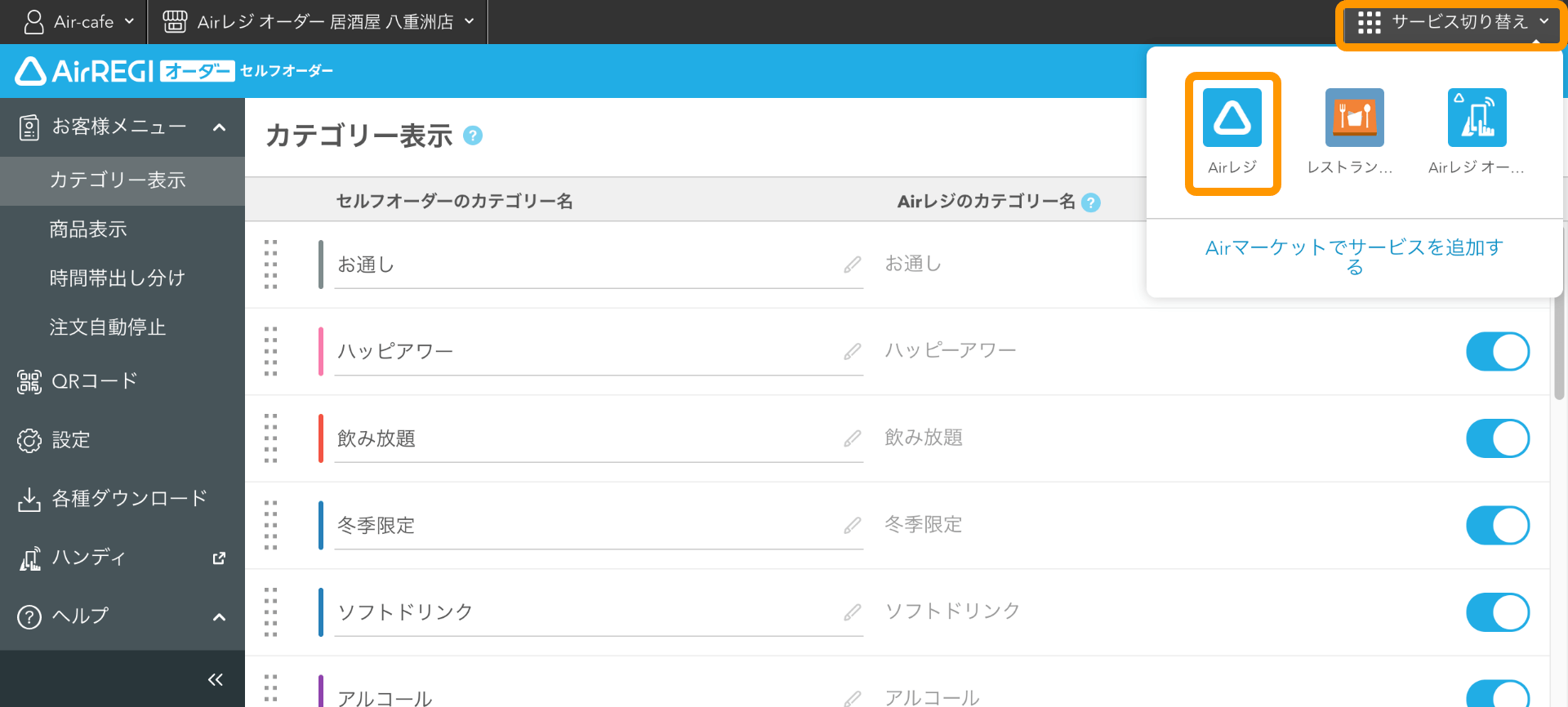Click the store icon beside the store name

(175, 22)
